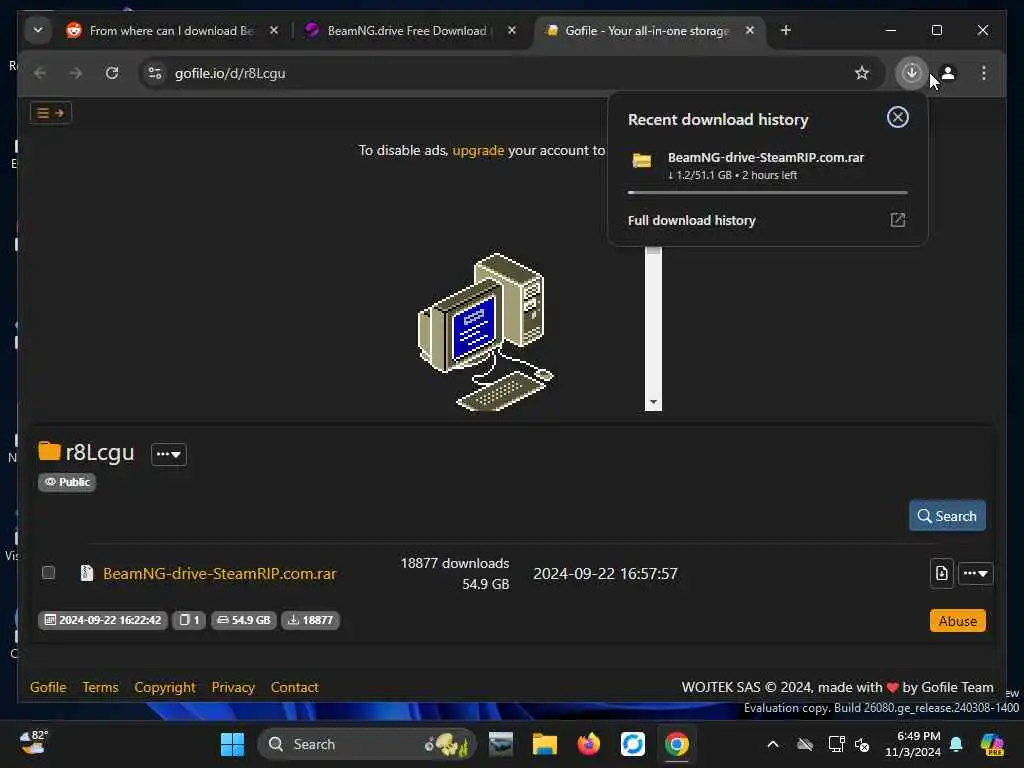Image resolution: width=1024 pixels, height=768 pixels.
Task: Switch to BeamNG.drive Free Download tab
Action: click(408, 30)
